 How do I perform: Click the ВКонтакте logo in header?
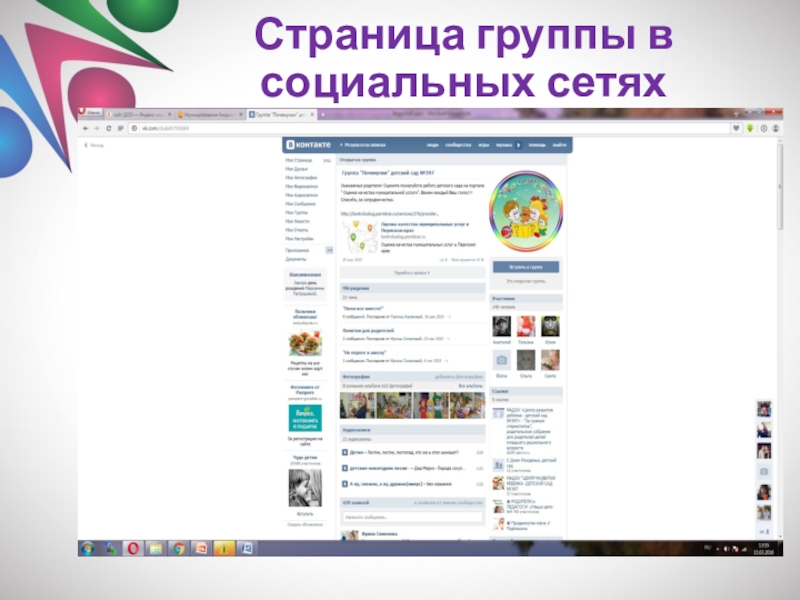tap(308, 145)
